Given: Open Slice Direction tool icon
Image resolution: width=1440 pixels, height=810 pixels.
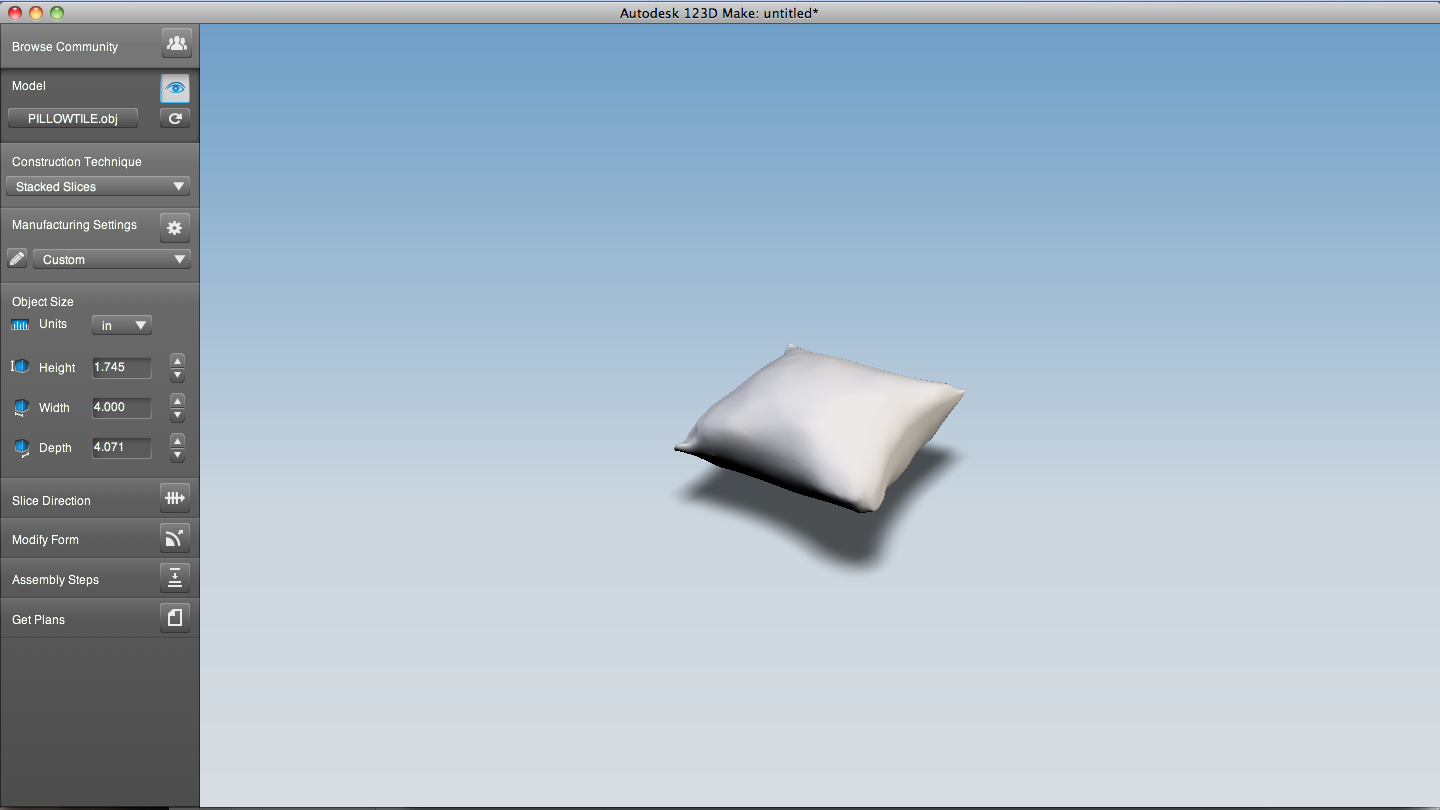Looking at the screenshot, I should (175, 498).
